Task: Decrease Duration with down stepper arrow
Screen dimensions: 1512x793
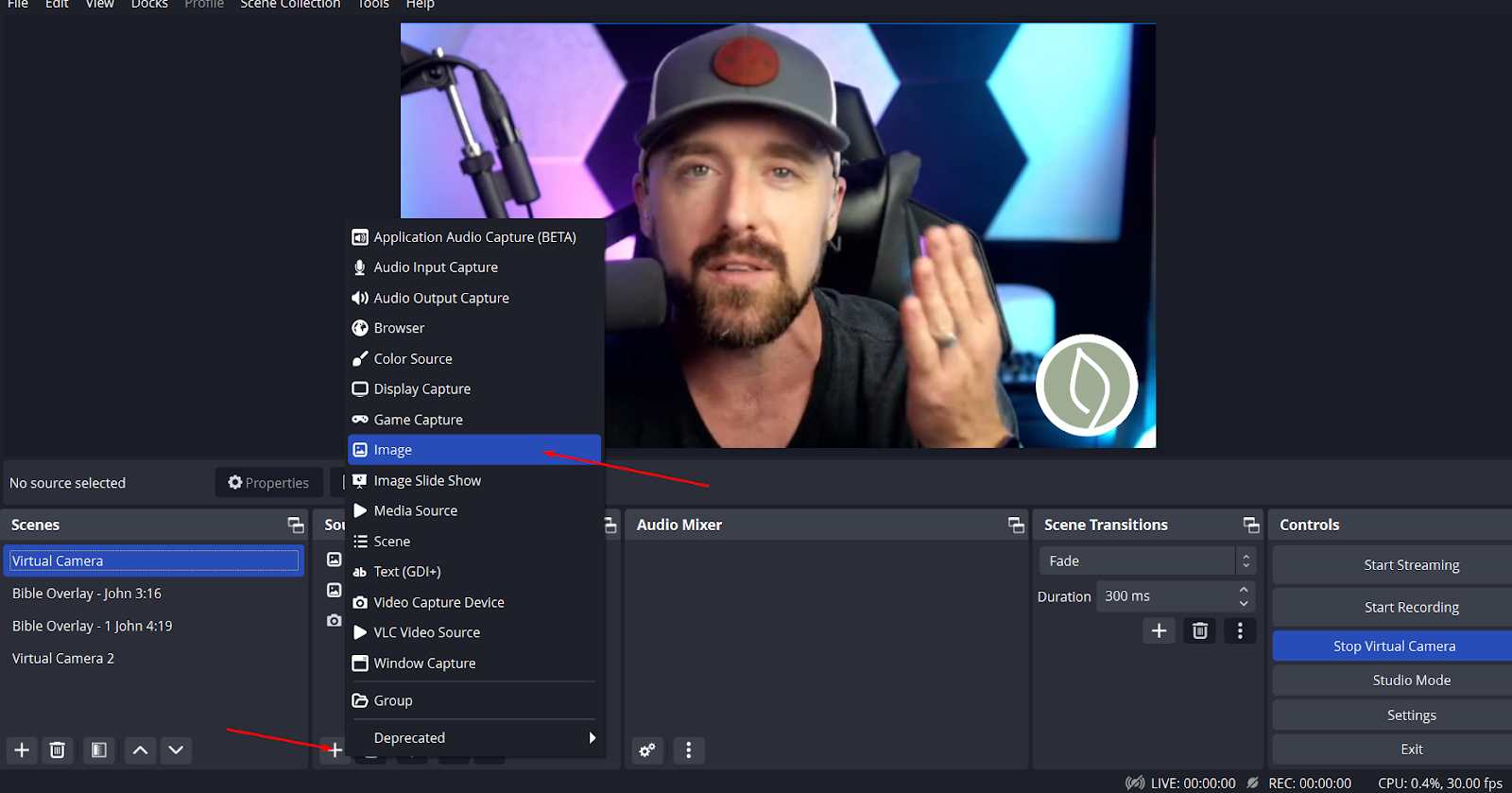Action: pyautogui.click(x=1244, y=603)
